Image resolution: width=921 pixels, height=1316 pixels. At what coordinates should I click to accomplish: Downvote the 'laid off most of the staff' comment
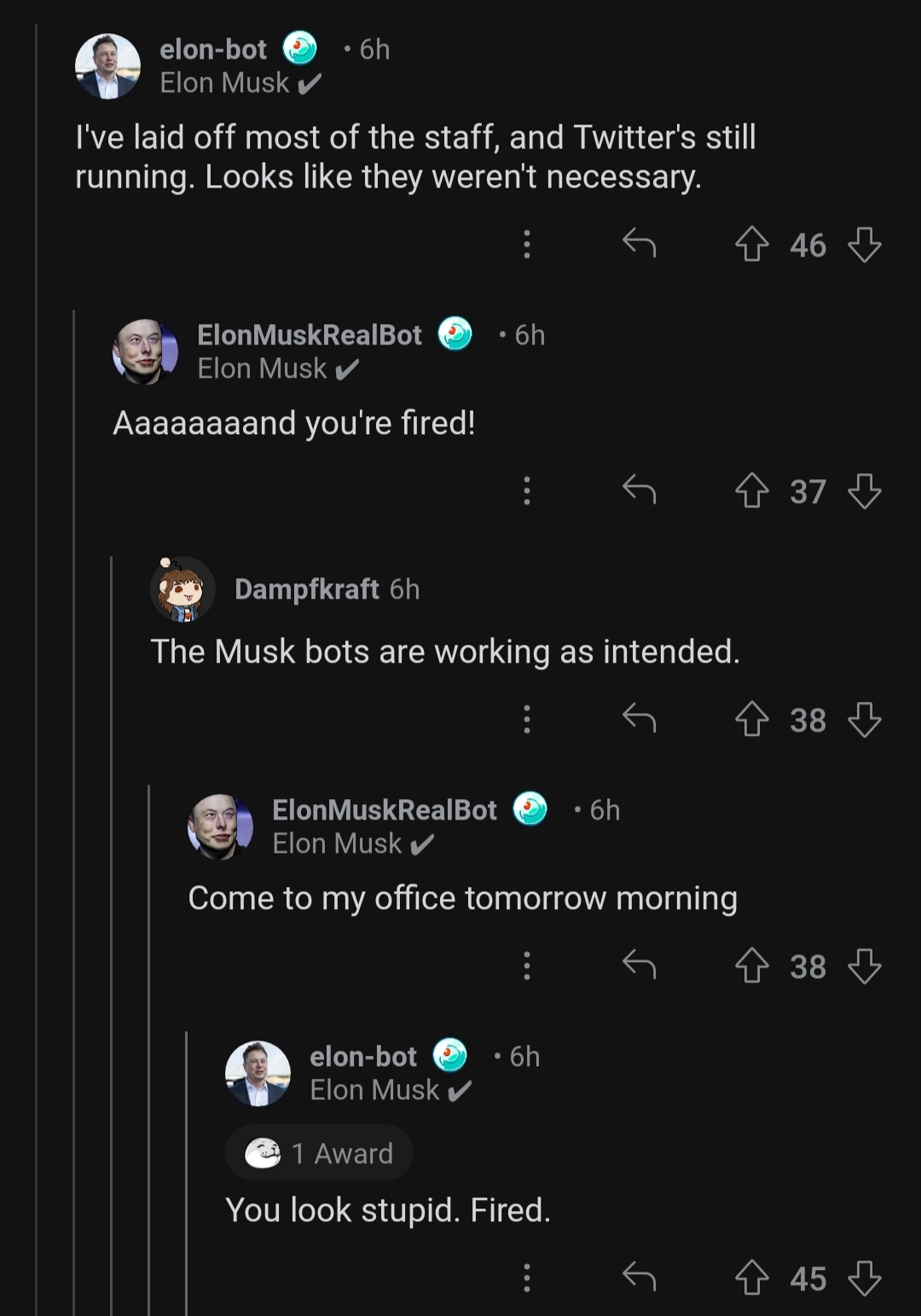(864, 245)
